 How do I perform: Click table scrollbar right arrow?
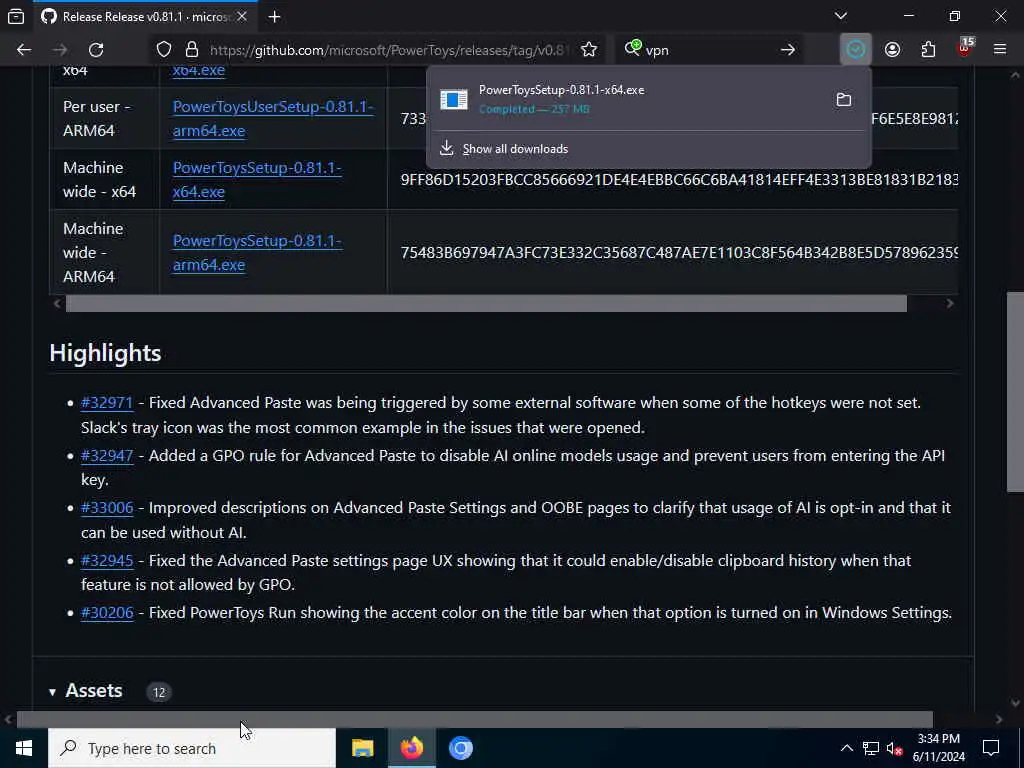click(x=950, y=303)
